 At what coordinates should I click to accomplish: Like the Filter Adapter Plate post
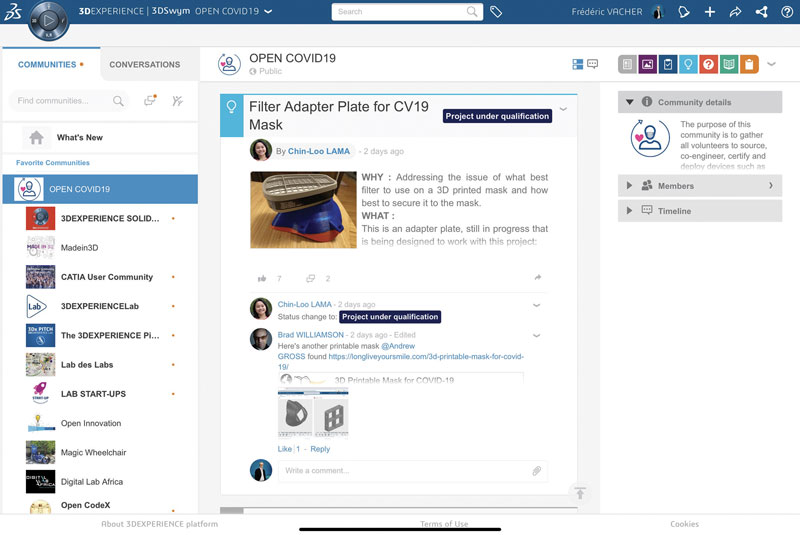(x=262, y=278)
